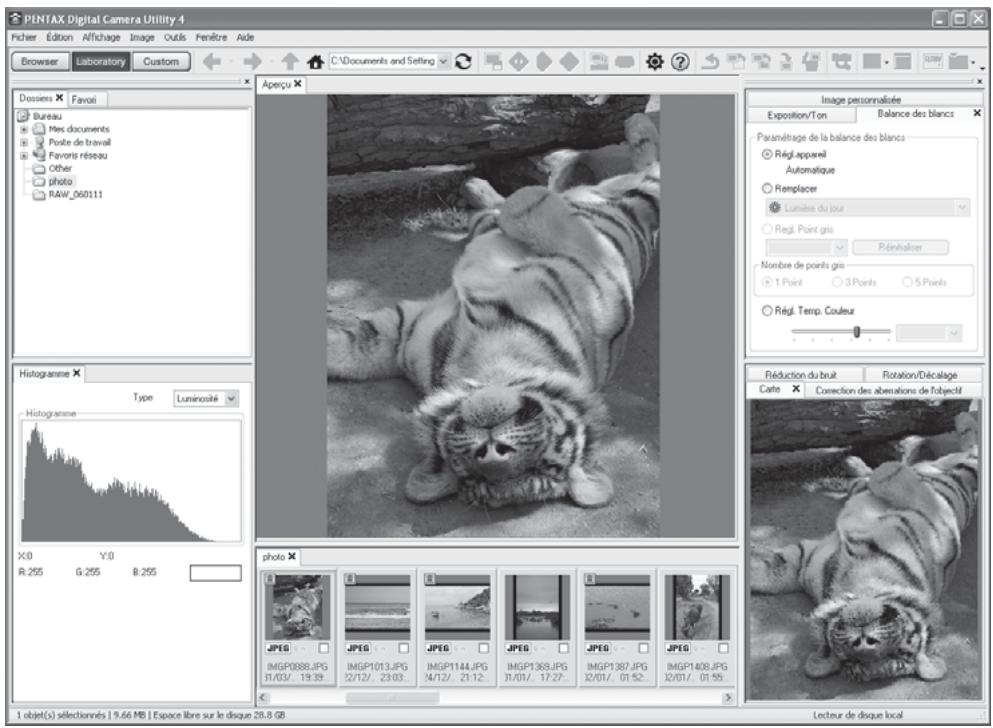Expand the Mes documents tree node
The height and width of the screenshot is (728, 993).
point(24,129)
